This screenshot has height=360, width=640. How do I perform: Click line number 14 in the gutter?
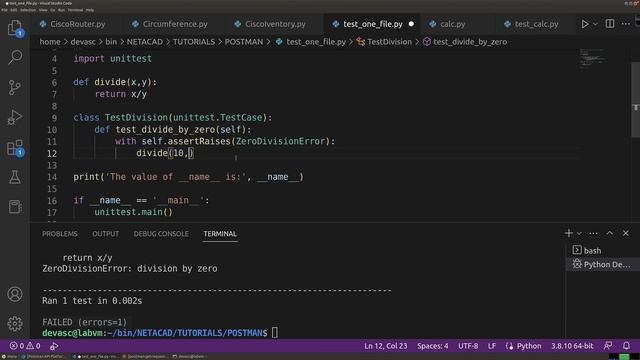click(x=52, y=177)
